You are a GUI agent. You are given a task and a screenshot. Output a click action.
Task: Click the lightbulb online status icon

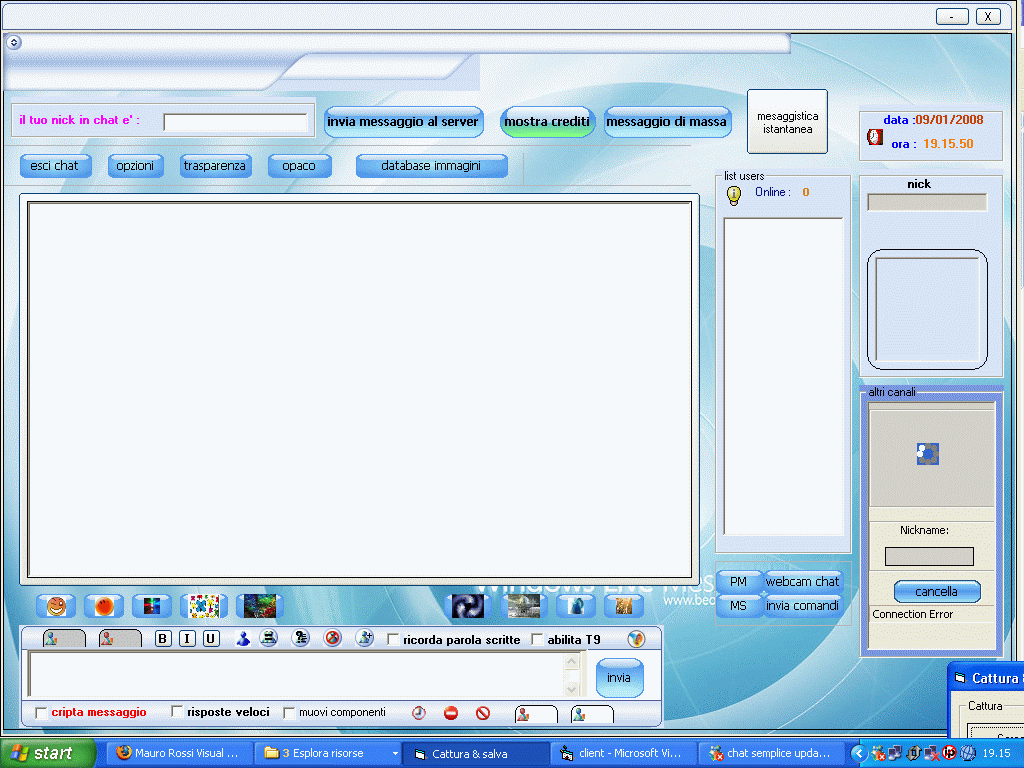coord(733,195)
